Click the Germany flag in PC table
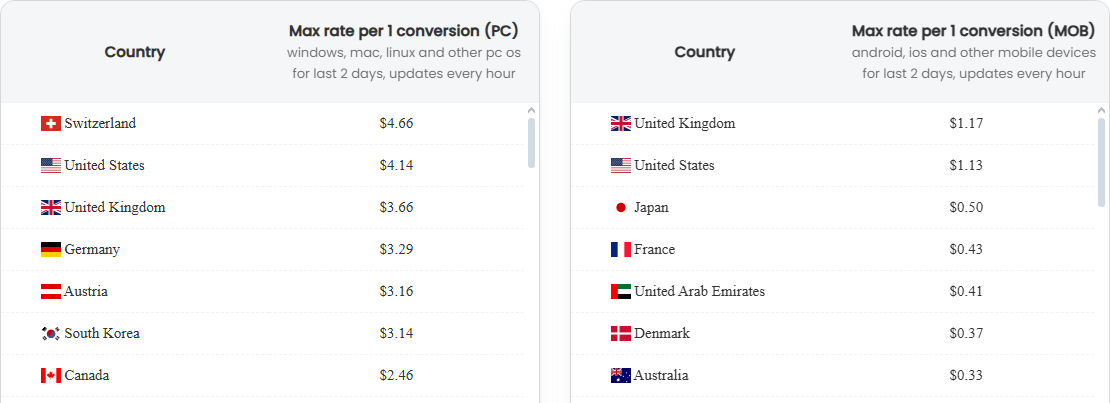Image resolution: width=1110 pixels, height=403 pixels. tap(51, 250)
